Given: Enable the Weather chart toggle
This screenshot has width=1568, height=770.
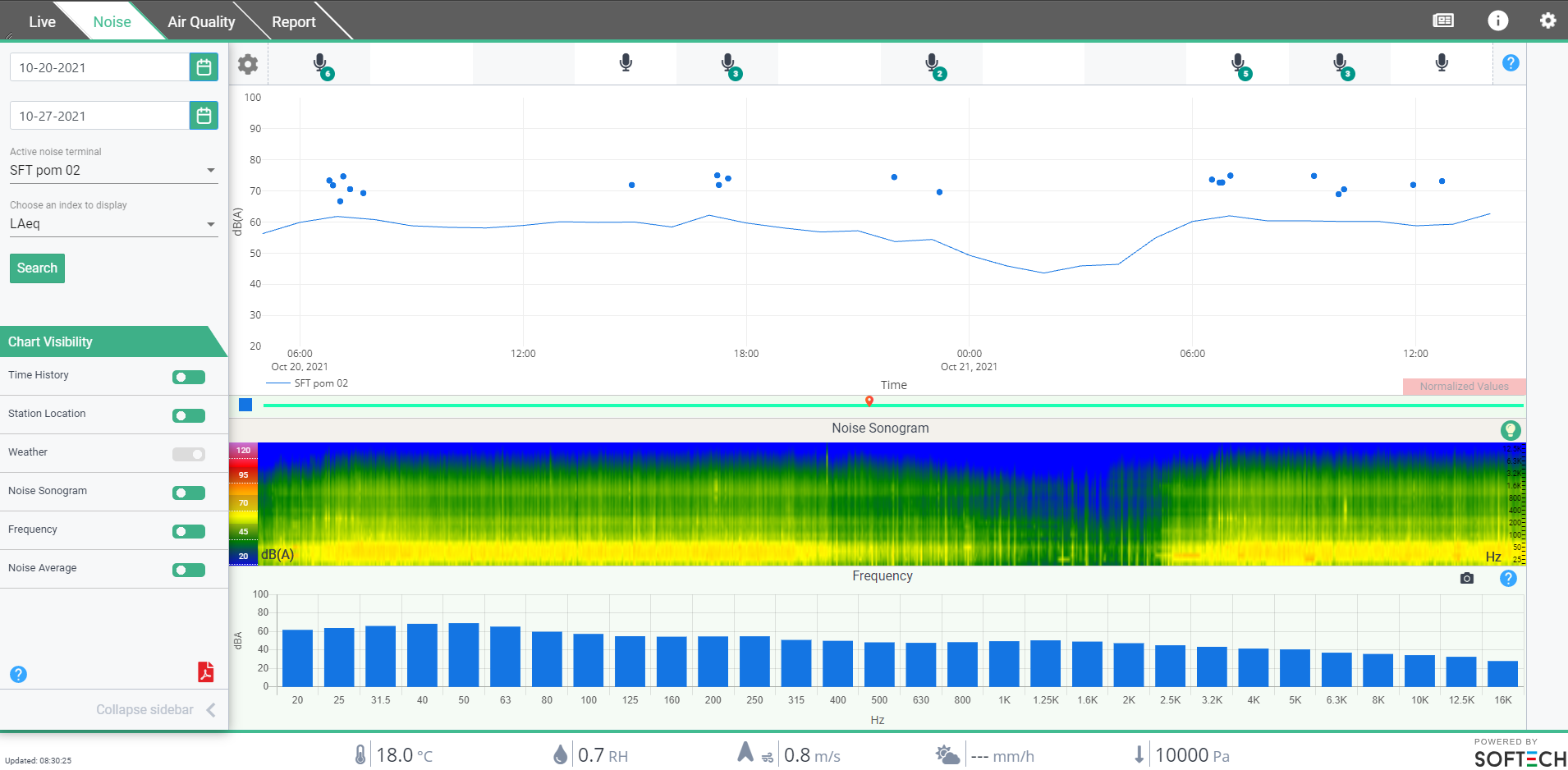Looking at the screenshot, I should 189,454.
